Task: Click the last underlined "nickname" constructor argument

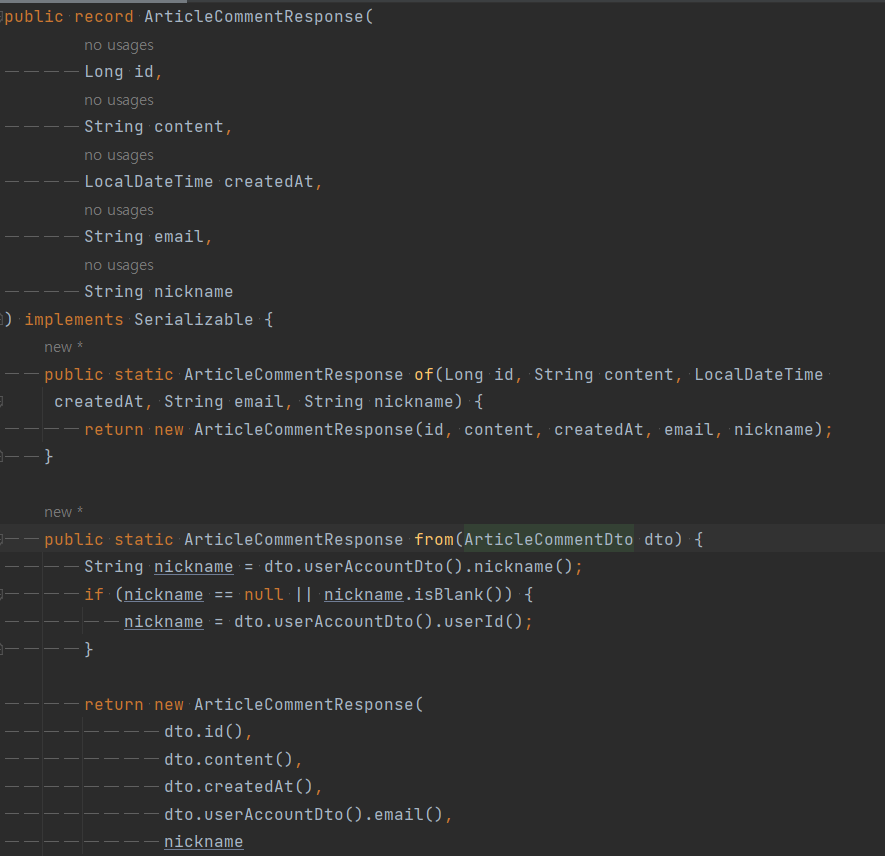Action: [204, 842]
